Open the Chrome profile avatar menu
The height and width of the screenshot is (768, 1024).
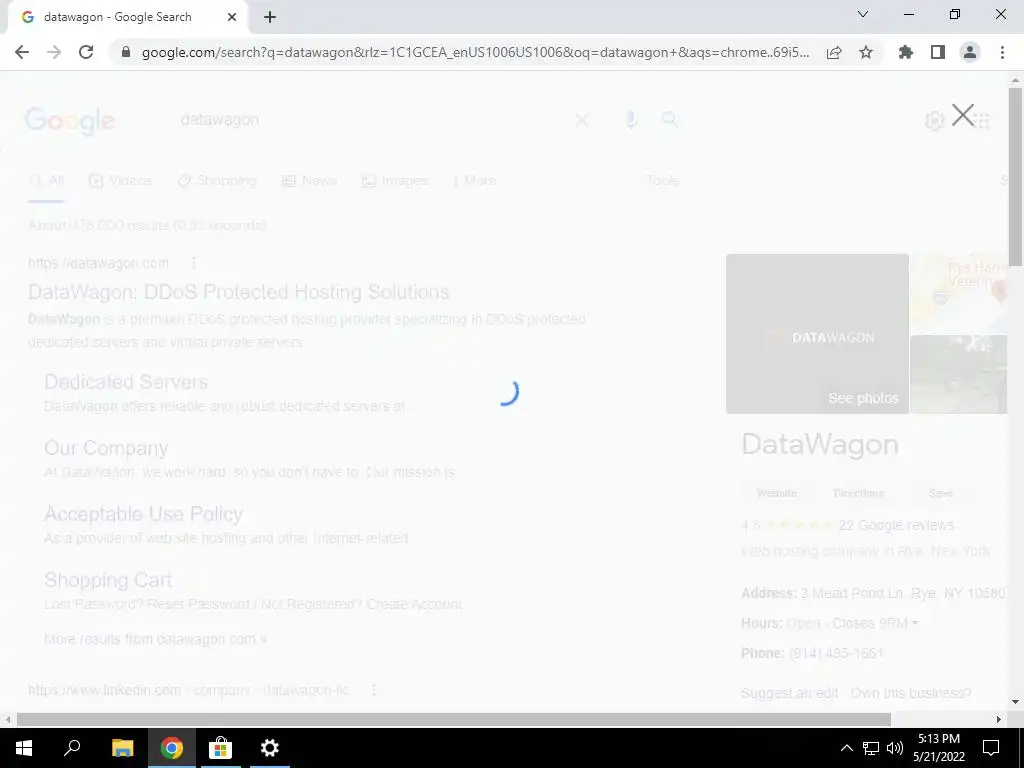pos(970,52)
